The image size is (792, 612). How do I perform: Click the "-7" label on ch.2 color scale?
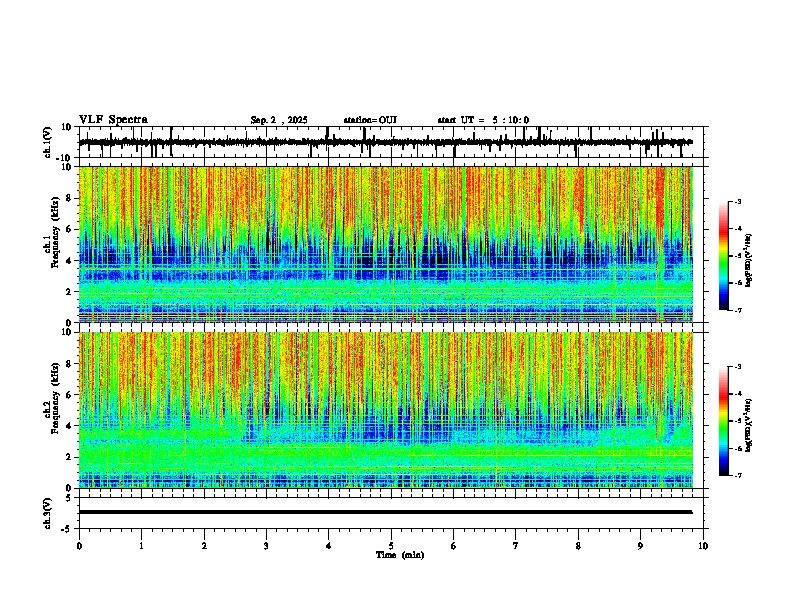738,475
